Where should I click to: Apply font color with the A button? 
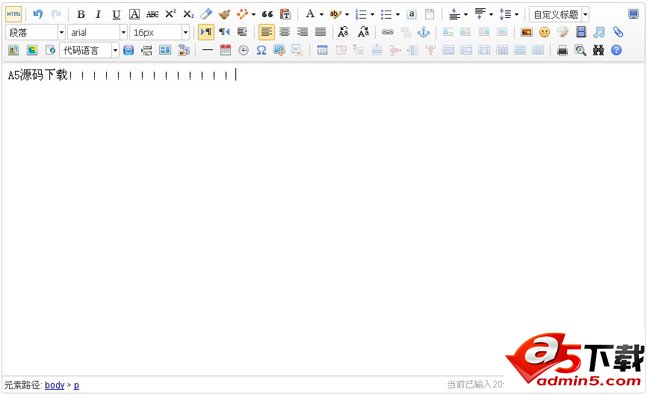[310, 15]
